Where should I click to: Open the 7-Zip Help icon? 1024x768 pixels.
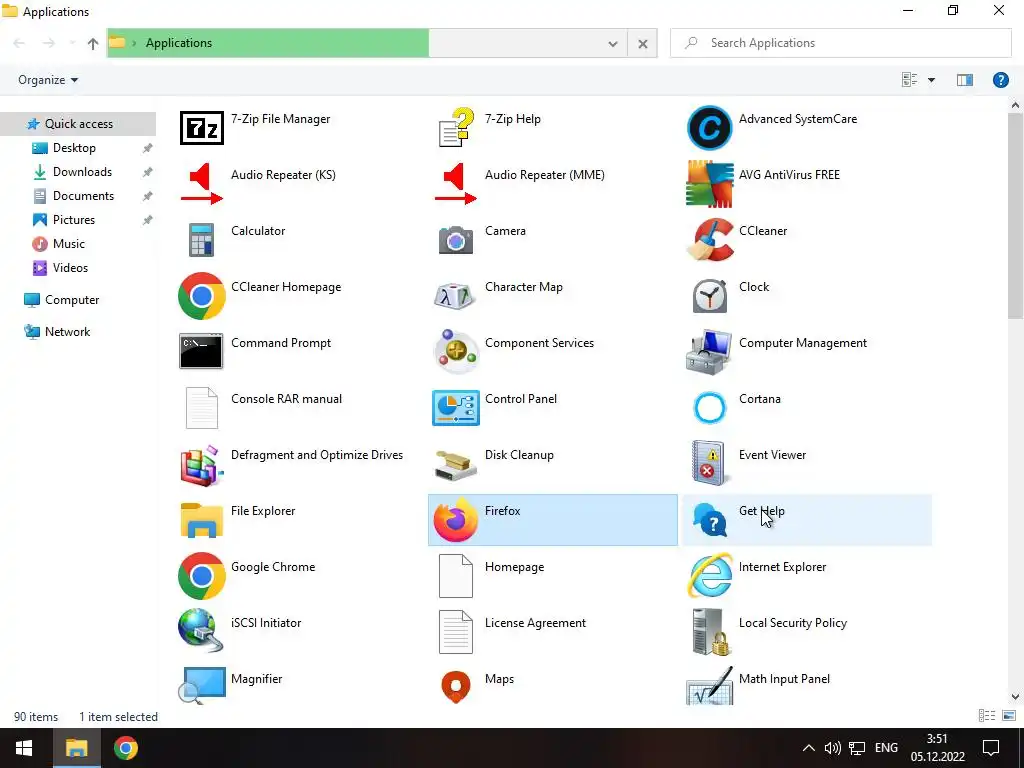[456, 128]
